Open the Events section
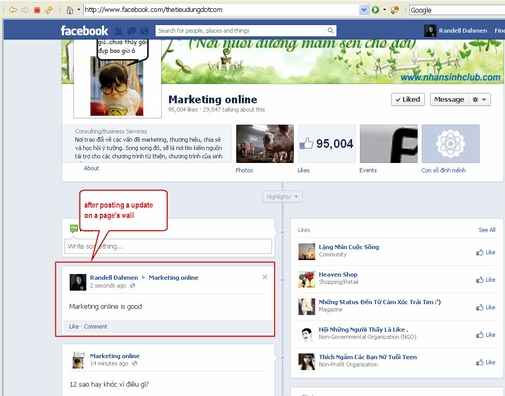505x396 pixels. (x=389, y=144)
